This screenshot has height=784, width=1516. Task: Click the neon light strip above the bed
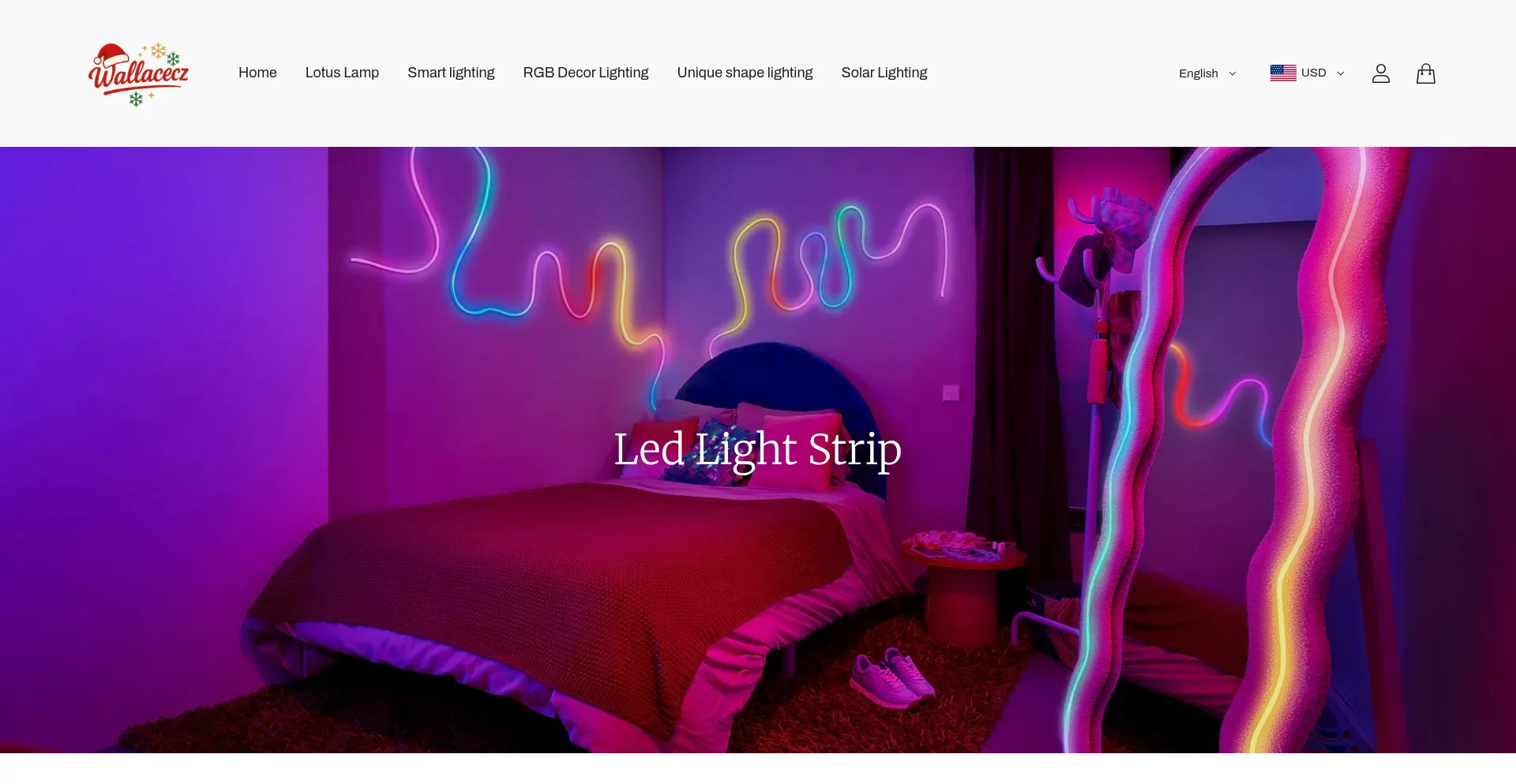pyautogui.click(x=649, y=261)
